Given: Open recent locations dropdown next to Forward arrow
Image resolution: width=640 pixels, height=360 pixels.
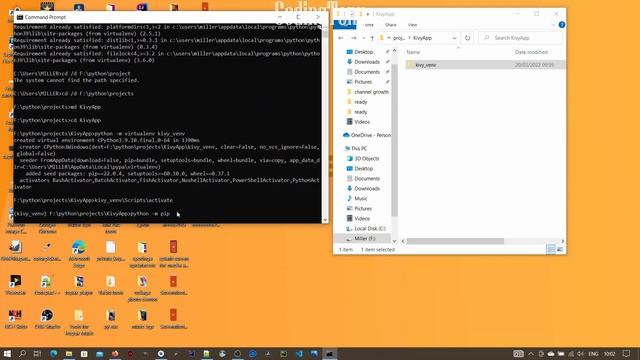Looking at the screenshot, I should point(363,38).
